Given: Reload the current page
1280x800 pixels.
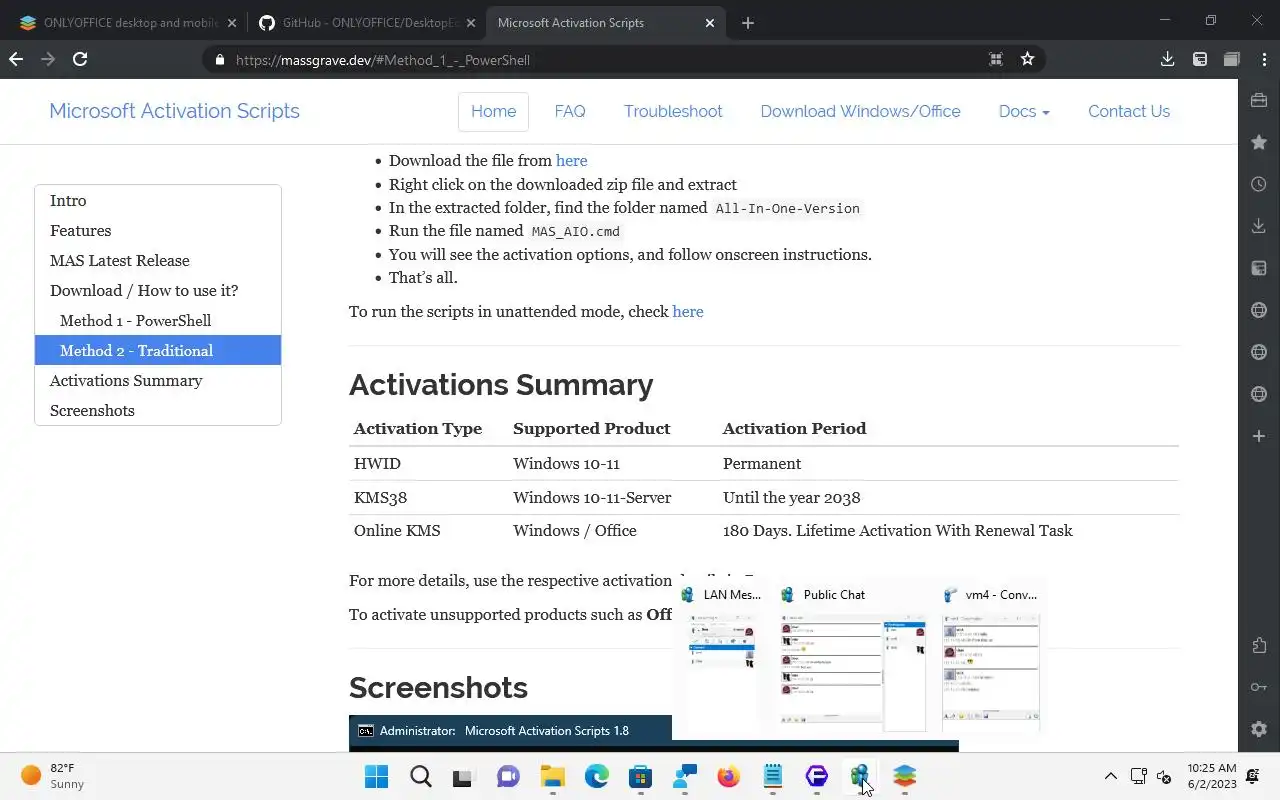Looking at the screenshot, I should coord(80,59).
